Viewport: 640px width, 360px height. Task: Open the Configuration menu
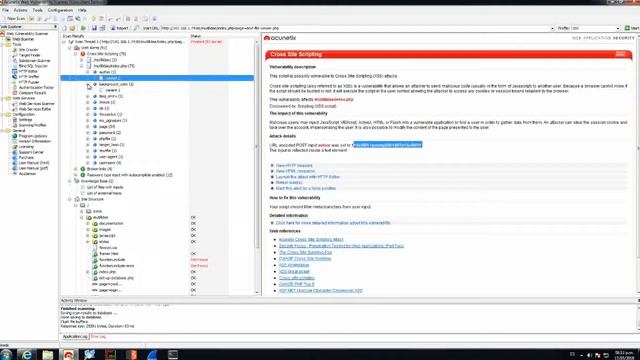[60, 10]
